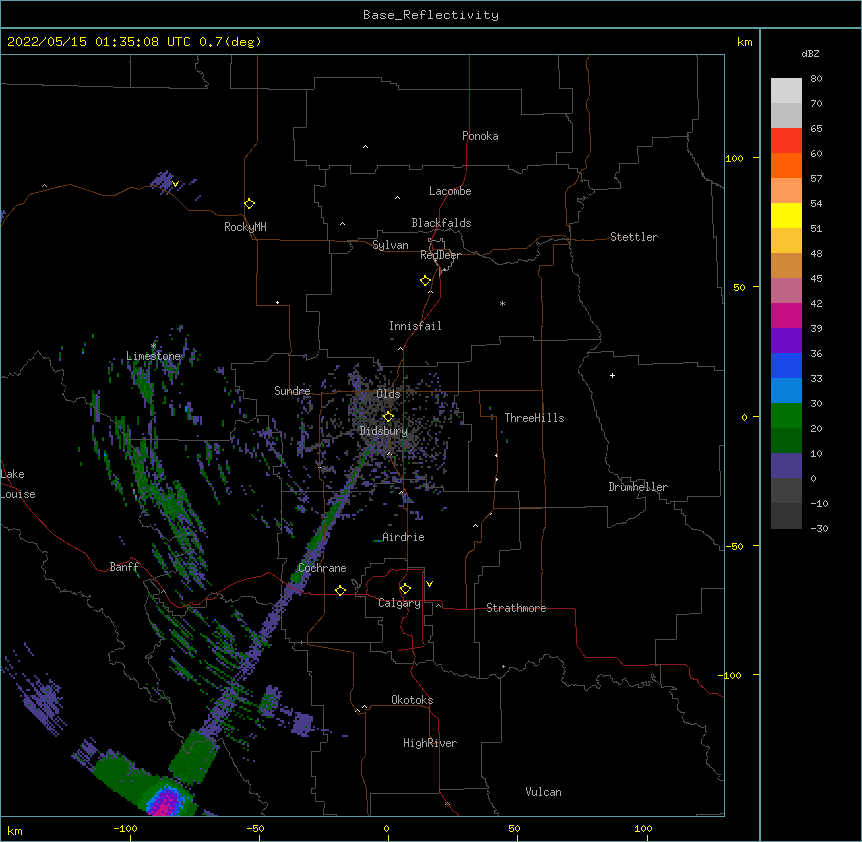Image resolution: width=862 pixels, height=842 pixels.
Task: Click the Okotoks town label
Action: pos(412,700)
